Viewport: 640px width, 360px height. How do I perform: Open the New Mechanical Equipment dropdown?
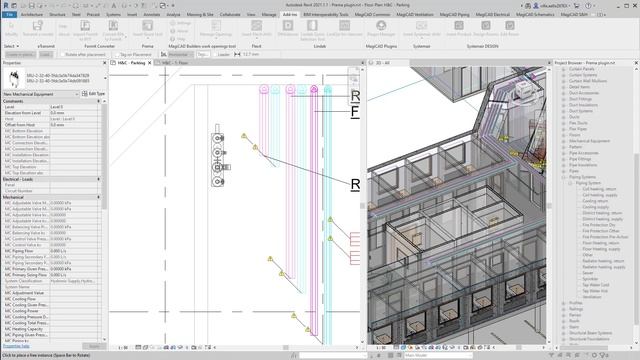click(x=41, y=94)
